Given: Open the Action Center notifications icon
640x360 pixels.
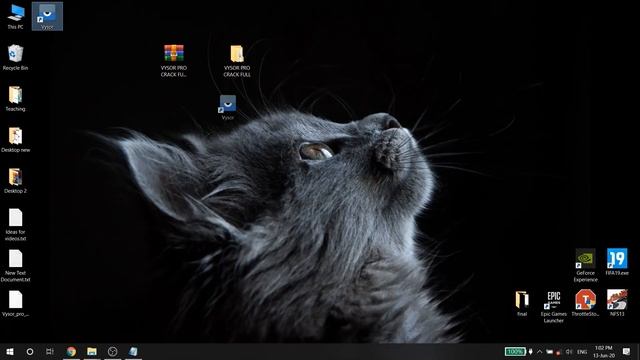Looking at the screenshot, I should pyautogui.click(x=627, y=351).
